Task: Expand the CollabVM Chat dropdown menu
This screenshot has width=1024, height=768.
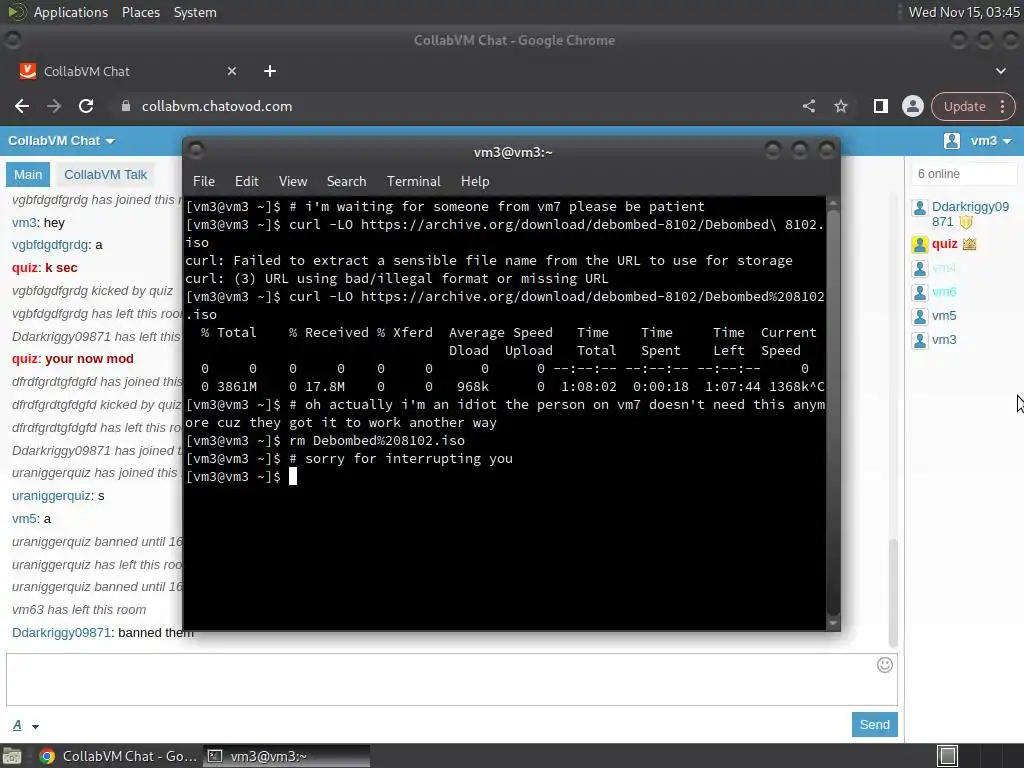Action: click(61, 141)
